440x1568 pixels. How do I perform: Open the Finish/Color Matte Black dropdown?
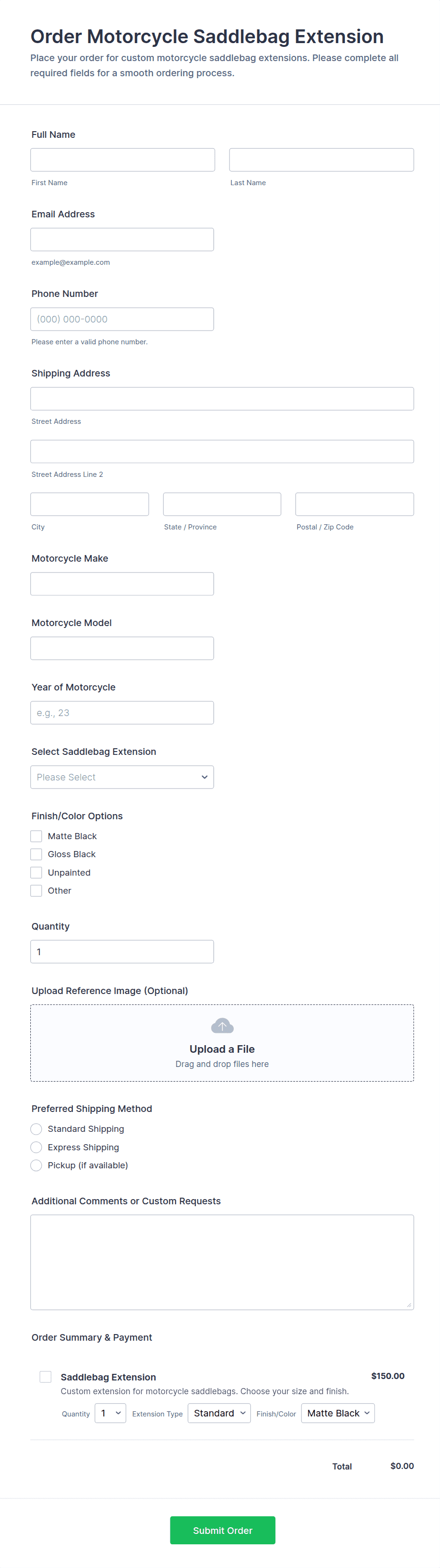click(x=338, y=1414)
